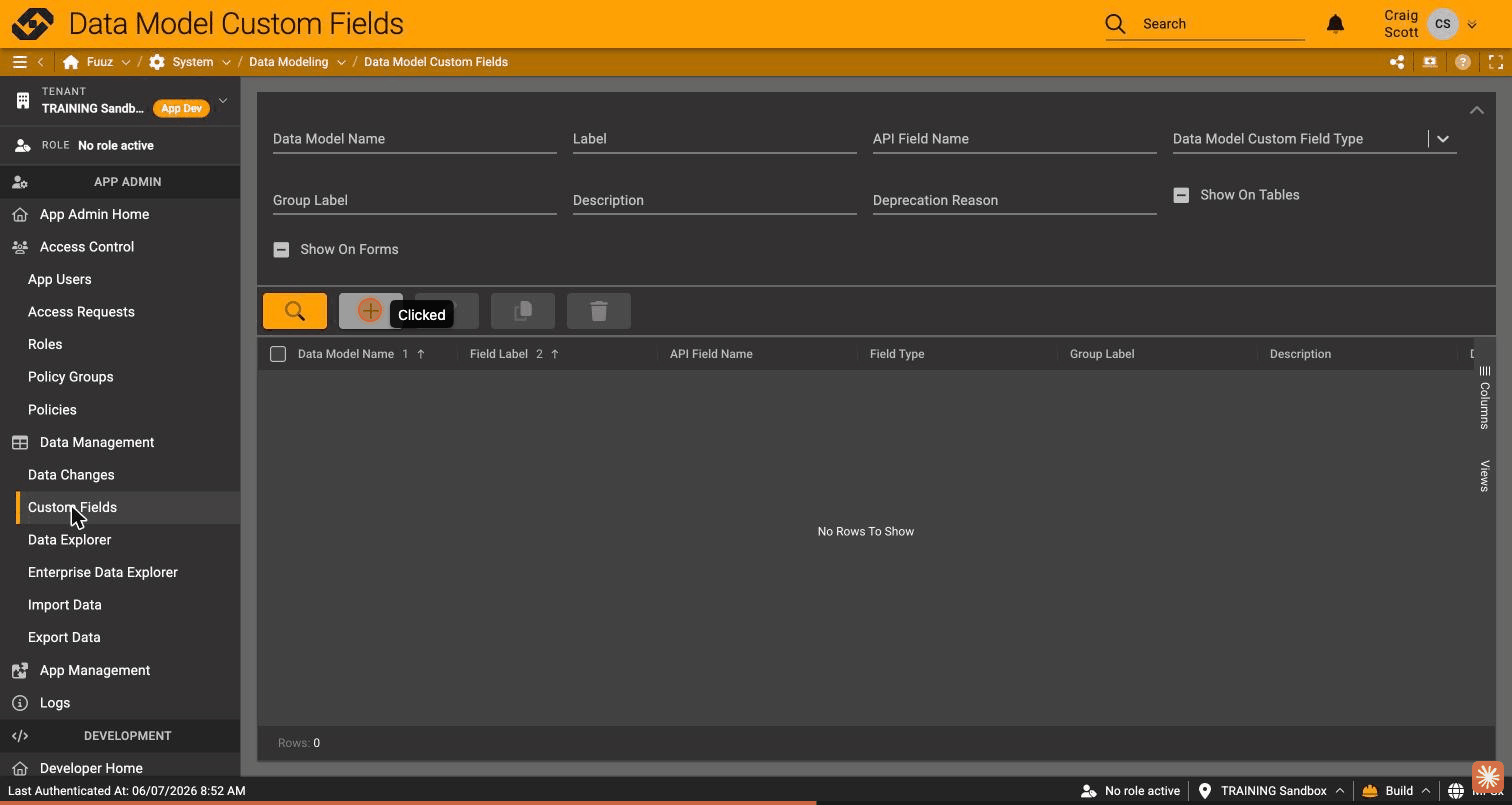Click the App Dev badge
This screenshot has width=1512, height=805.
click(181, 109)
